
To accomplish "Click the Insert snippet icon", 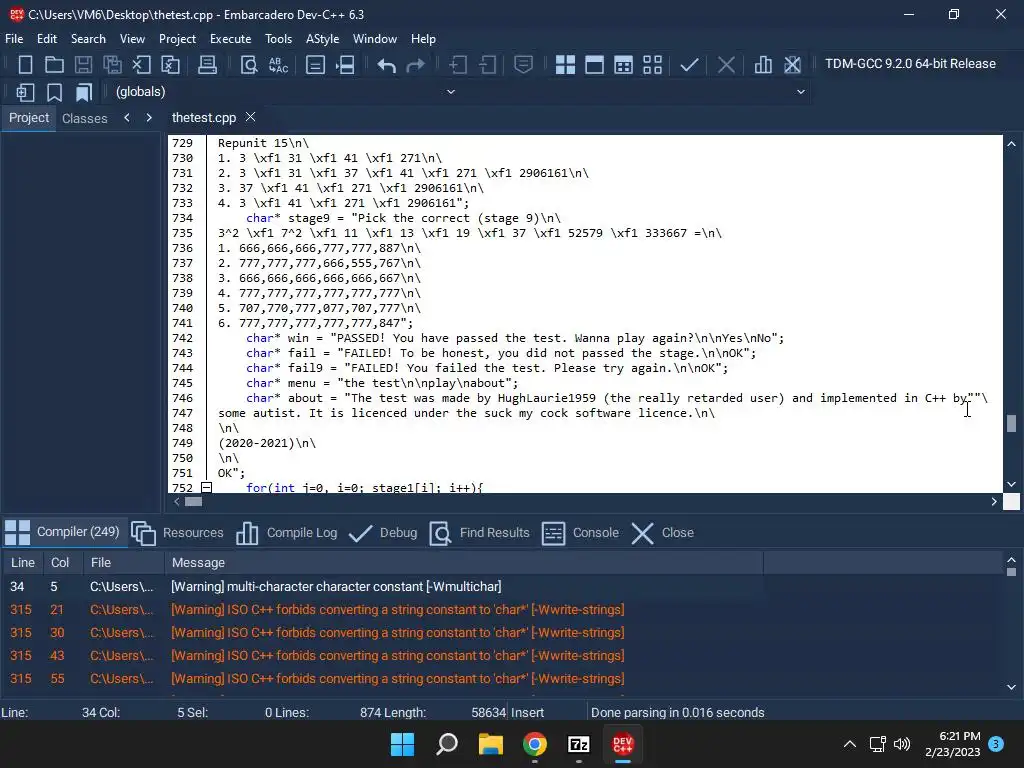I will tap(25, 92).
